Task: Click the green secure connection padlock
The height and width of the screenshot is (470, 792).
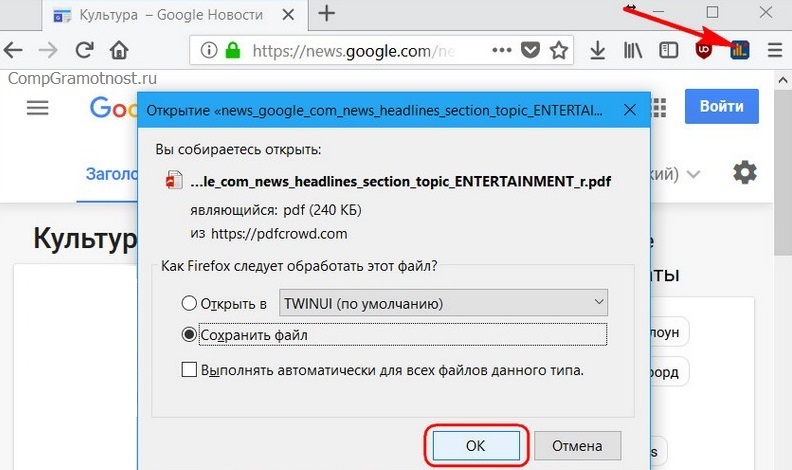Action: tap(232, 50)
